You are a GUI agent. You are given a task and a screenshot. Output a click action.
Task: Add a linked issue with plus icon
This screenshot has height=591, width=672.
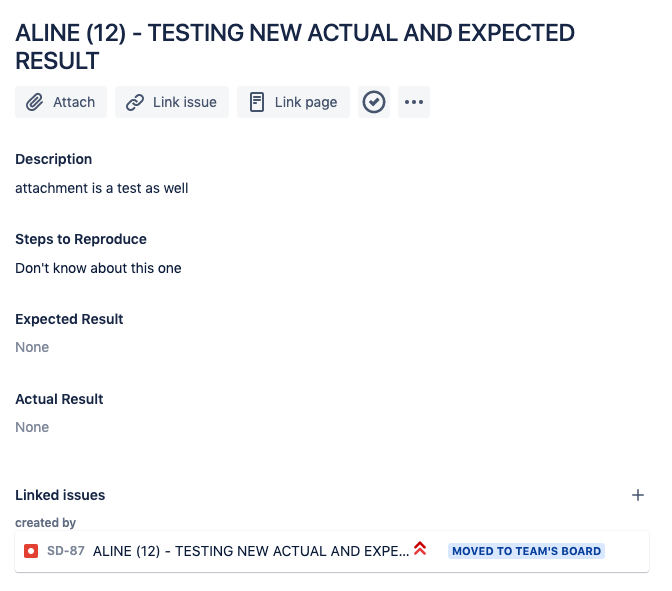638,495
